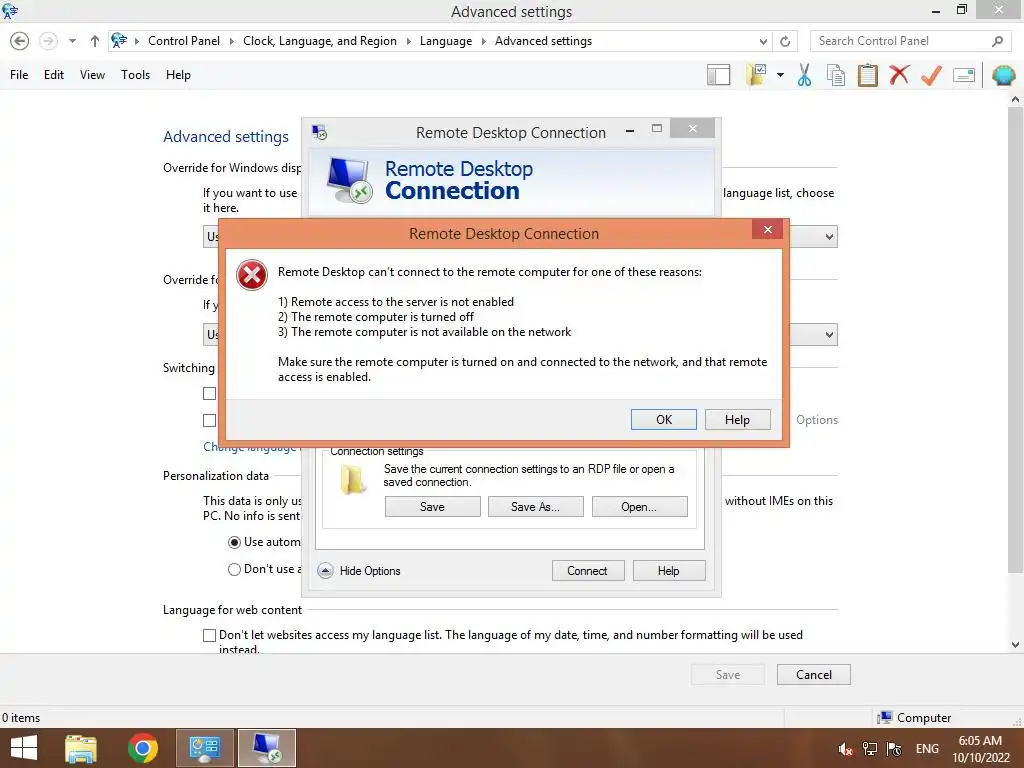Click Cancel in Advanced settings
1024x768 pixels.
pyautogui.click(x=814, y=675)
